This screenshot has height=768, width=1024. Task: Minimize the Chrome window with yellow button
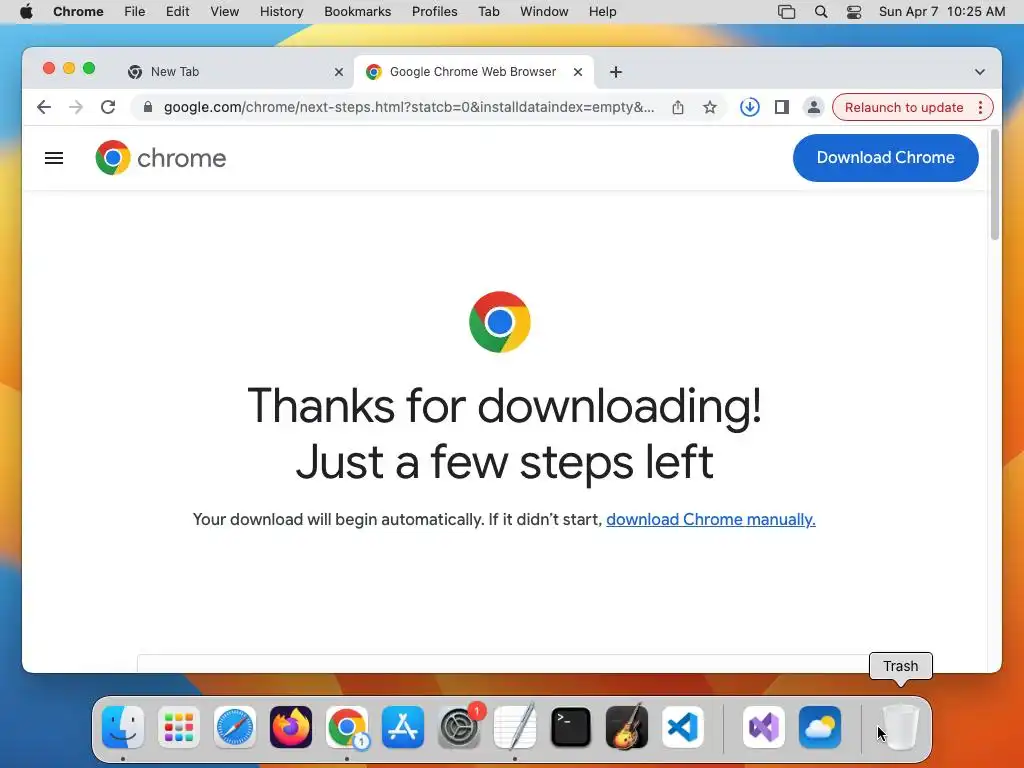click(69, 69)
